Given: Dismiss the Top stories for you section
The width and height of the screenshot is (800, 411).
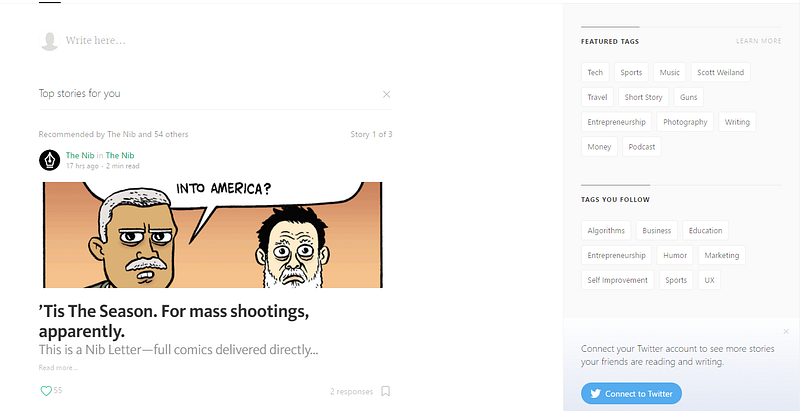Looking at the screenshot, I should (x=386, y=94).
